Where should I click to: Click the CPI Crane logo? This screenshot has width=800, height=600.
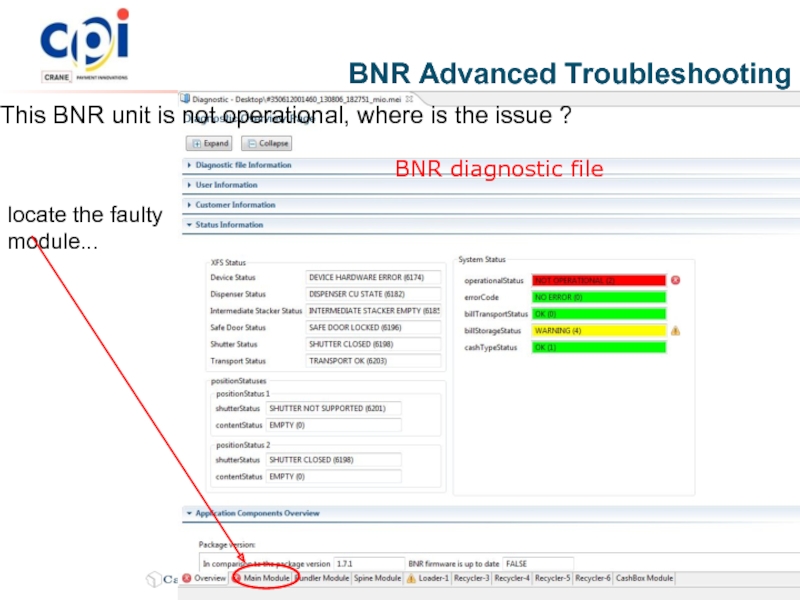pyautogui.click(x=85, y=45)
